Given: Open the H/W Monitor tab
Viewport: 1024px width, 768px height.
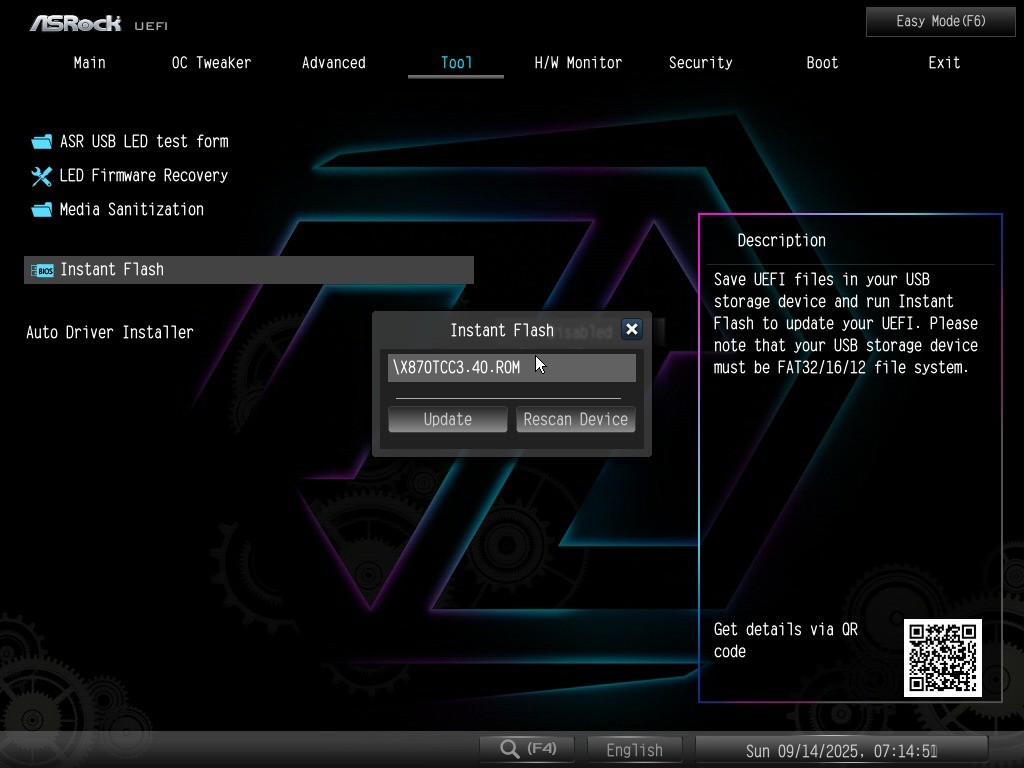Looking at the screenshot, I should (578, 63).
